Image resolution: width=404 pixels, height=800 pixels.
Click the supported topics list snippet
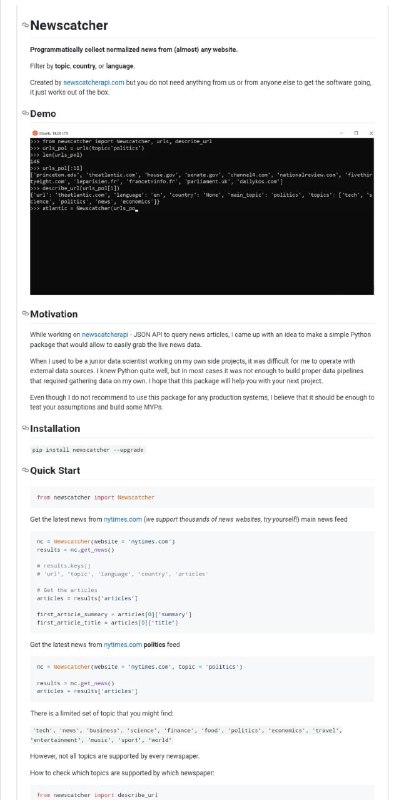coord(187,735)
